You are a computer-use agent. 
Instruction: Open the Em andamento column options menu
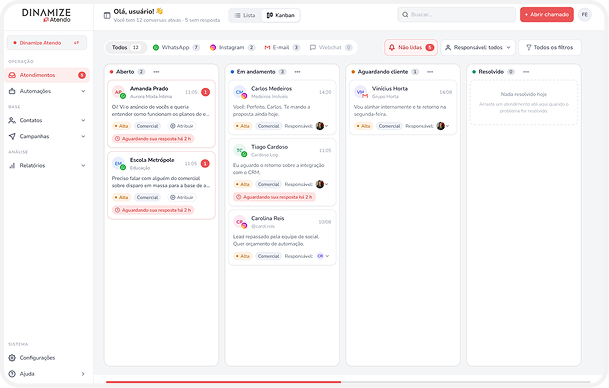(x=297, y=72)
